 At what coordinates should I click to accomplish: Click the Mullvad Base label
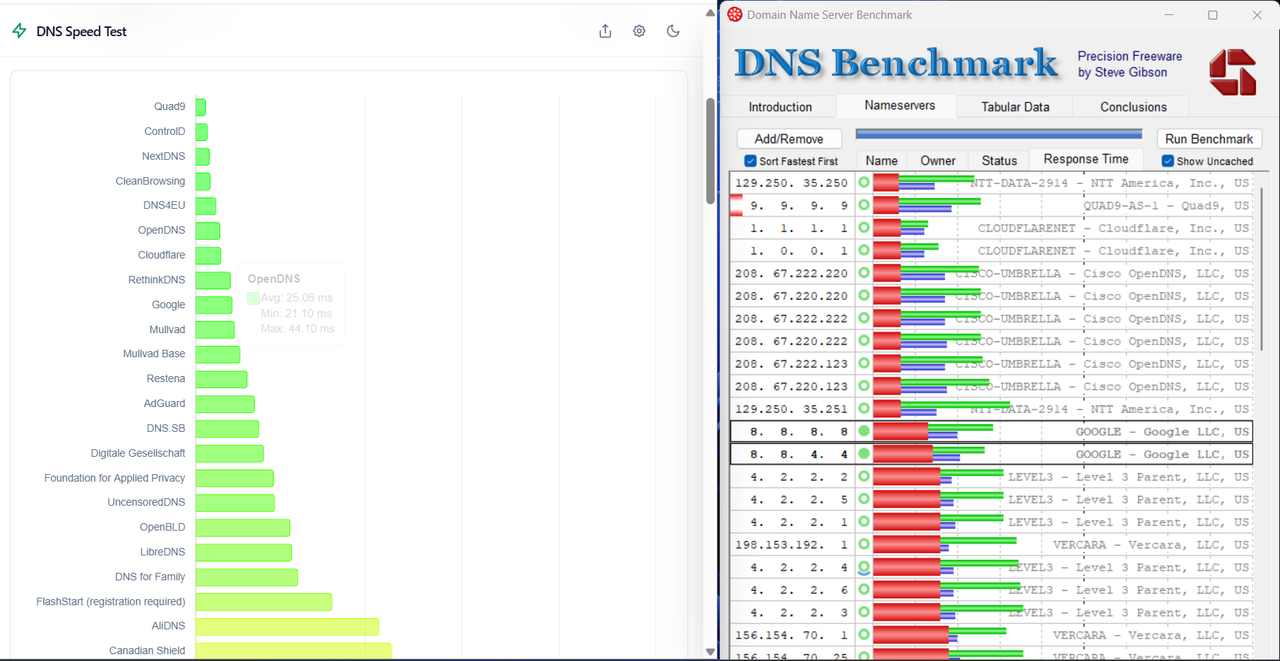tap(154, 354)
